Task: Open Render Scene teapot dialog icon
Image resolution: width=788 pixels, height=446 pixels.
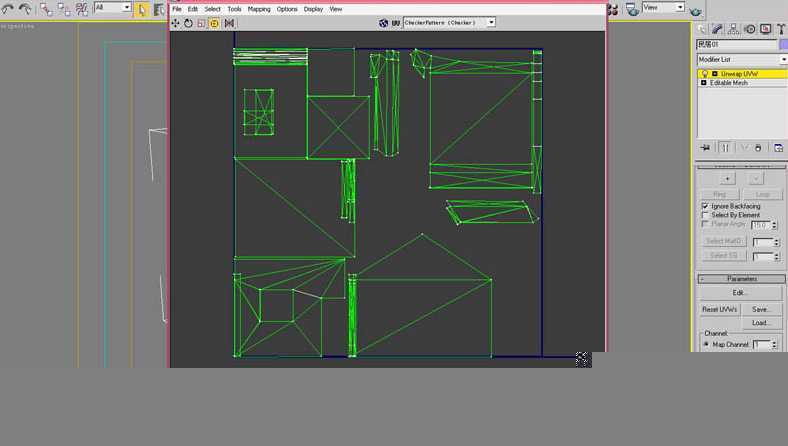Action: [632, 9]
